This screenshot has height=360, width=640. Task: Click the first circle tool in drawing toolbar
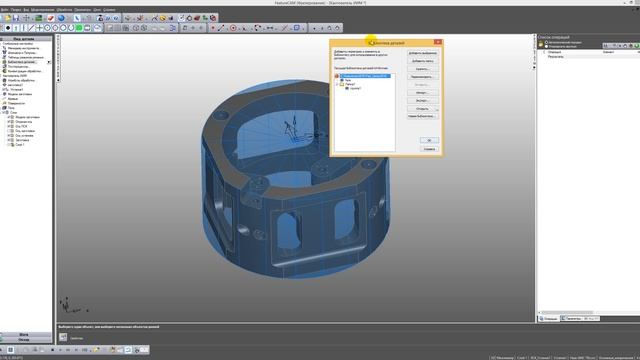pyautogui.click(x=47, y=28)
